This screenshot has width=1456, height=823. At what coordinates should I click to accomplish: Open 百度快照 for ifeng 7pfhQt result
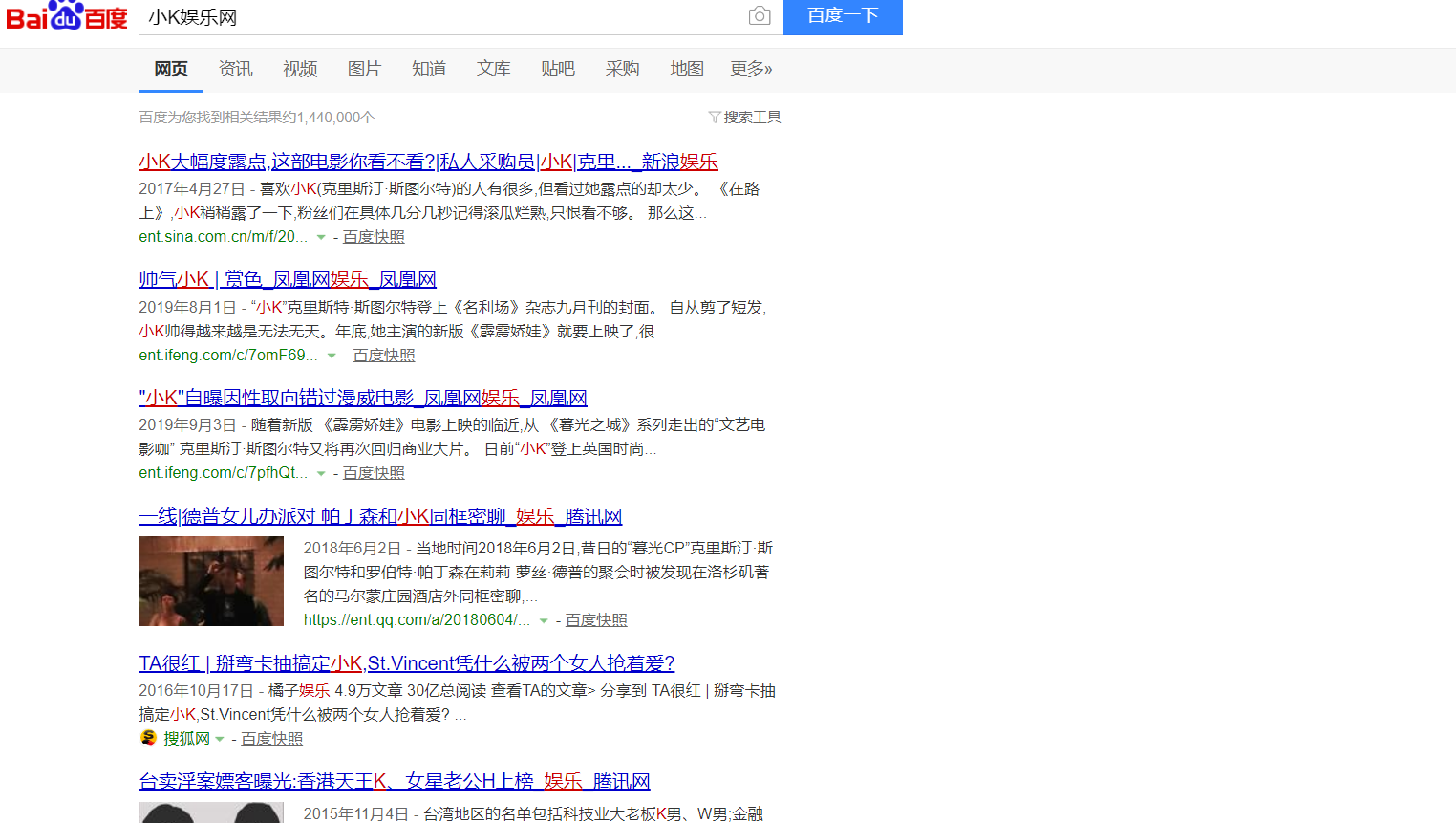coord(374,473)
